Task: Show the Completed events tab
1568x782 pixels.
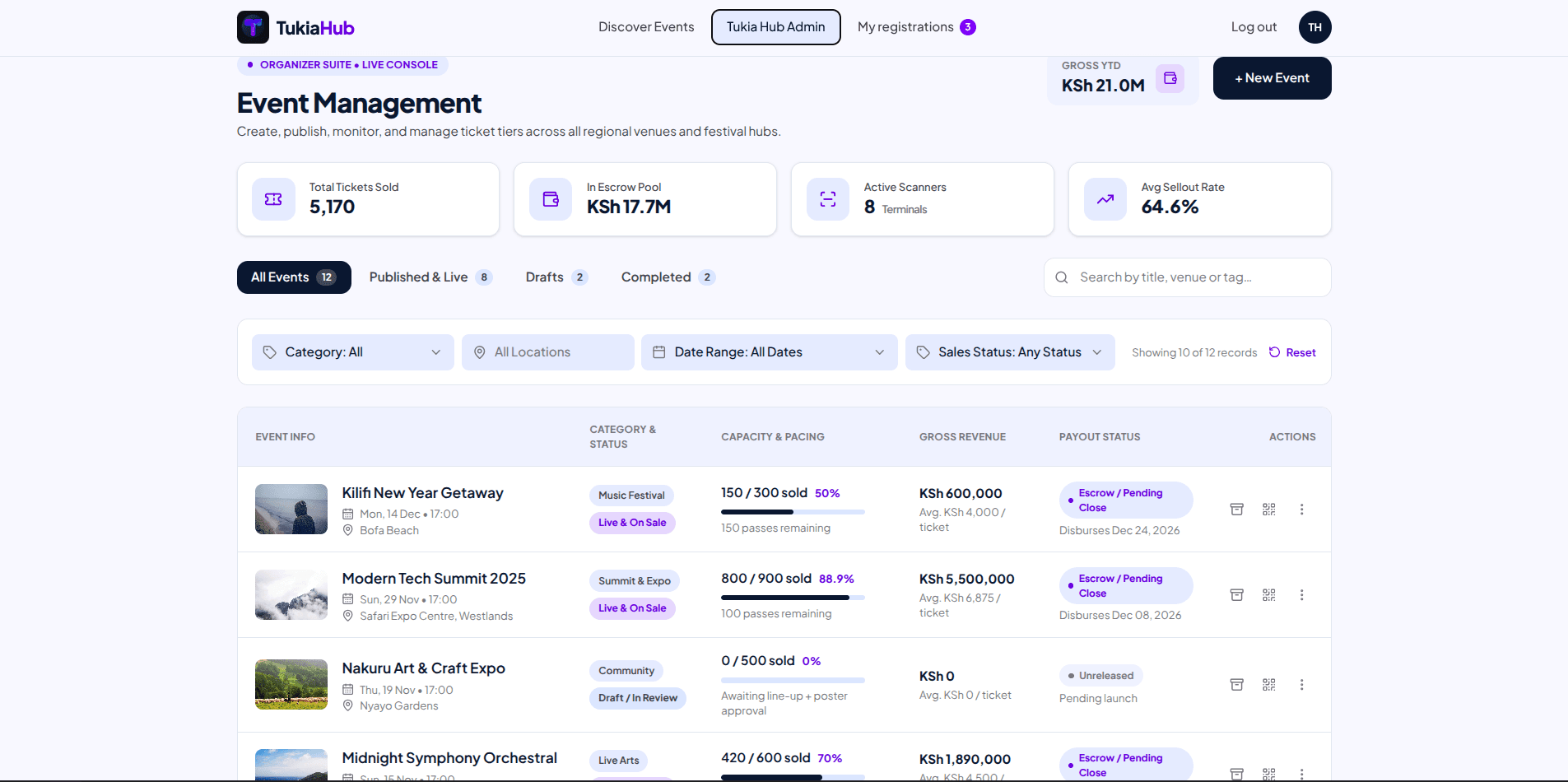Action: pos(668,277)
